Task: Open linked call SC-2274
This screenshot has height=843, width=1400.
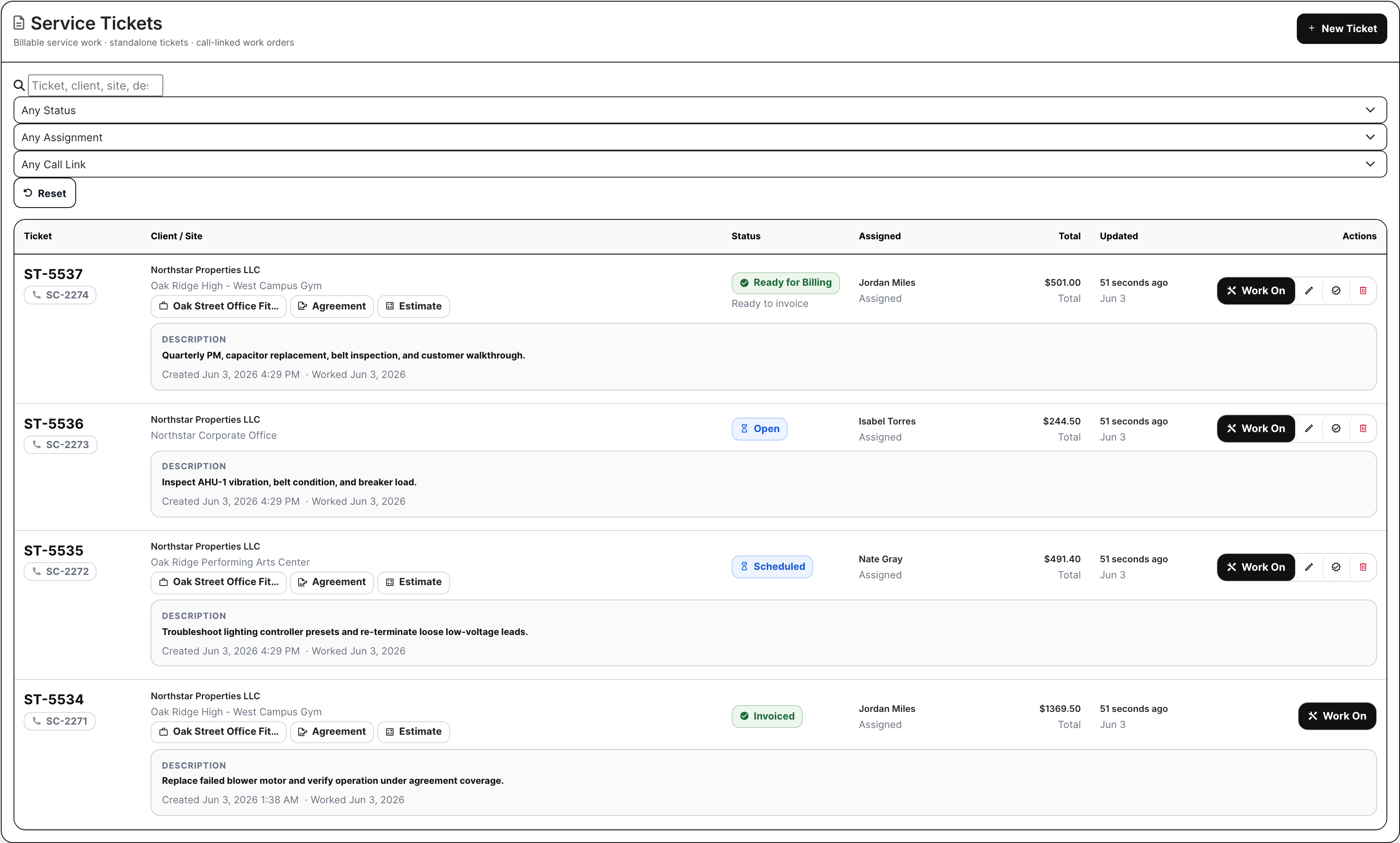Action: (60, 295)
